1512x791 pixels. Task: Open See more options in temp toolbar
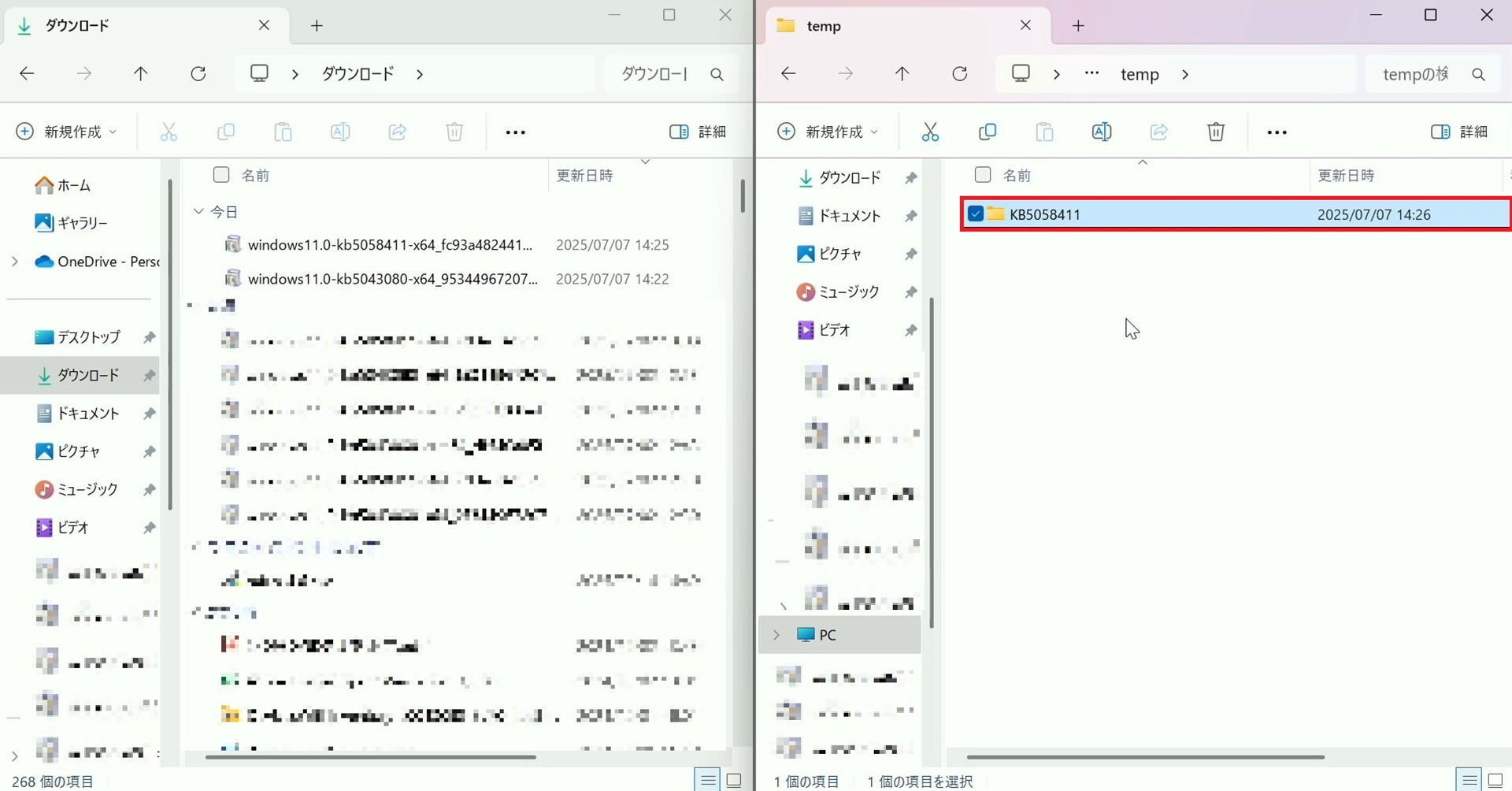(x=1277, y=132)
